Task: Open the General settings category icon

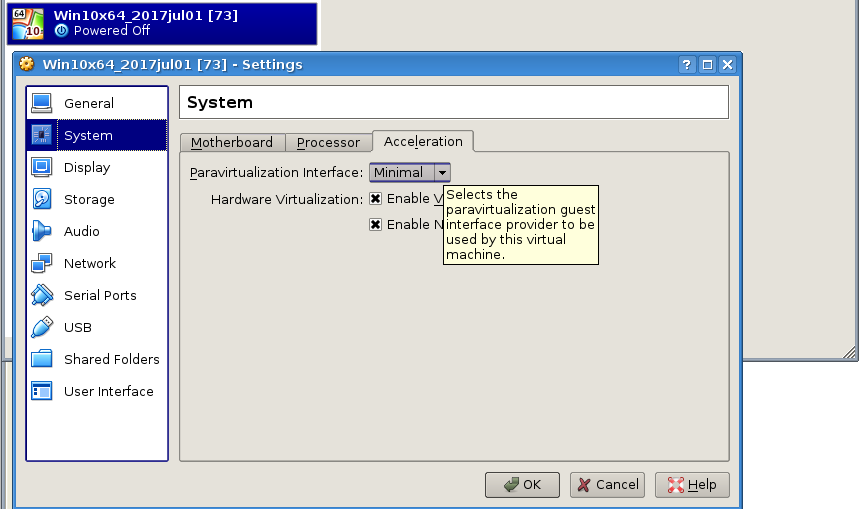Action: 42,103
